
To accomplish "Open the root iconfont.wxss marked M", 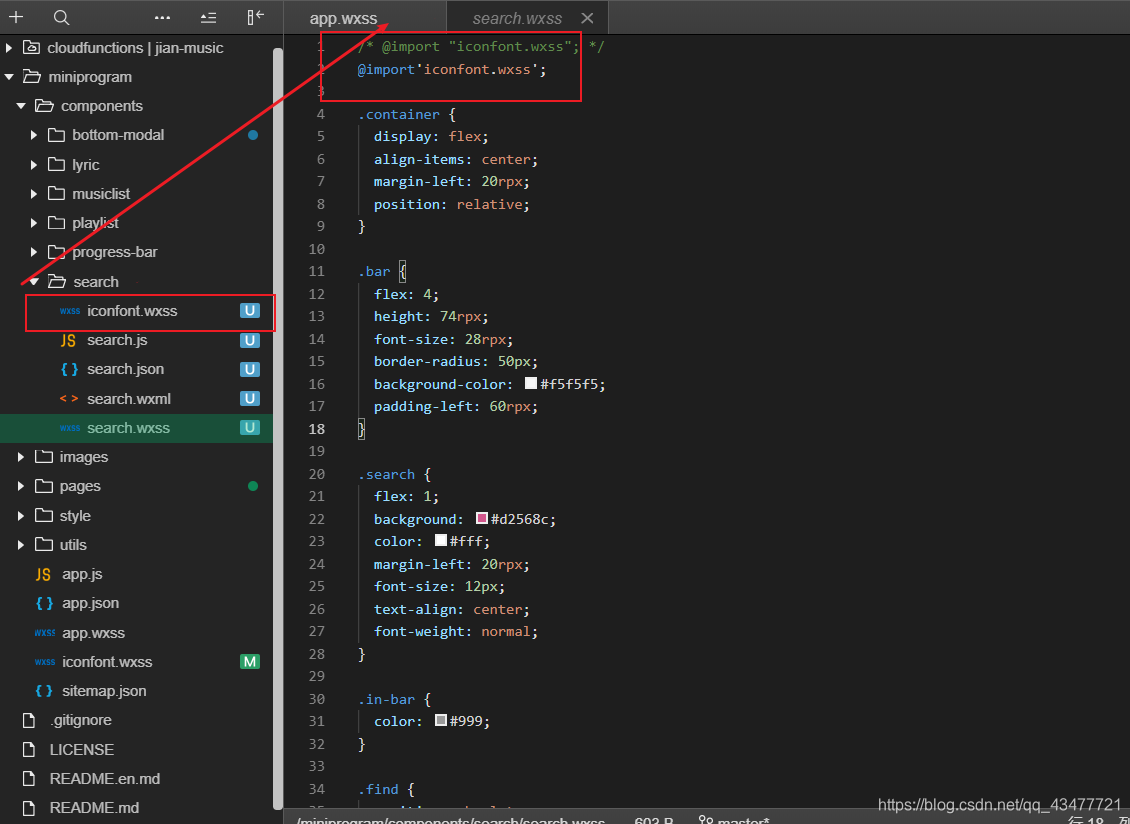I will point(107,662).
